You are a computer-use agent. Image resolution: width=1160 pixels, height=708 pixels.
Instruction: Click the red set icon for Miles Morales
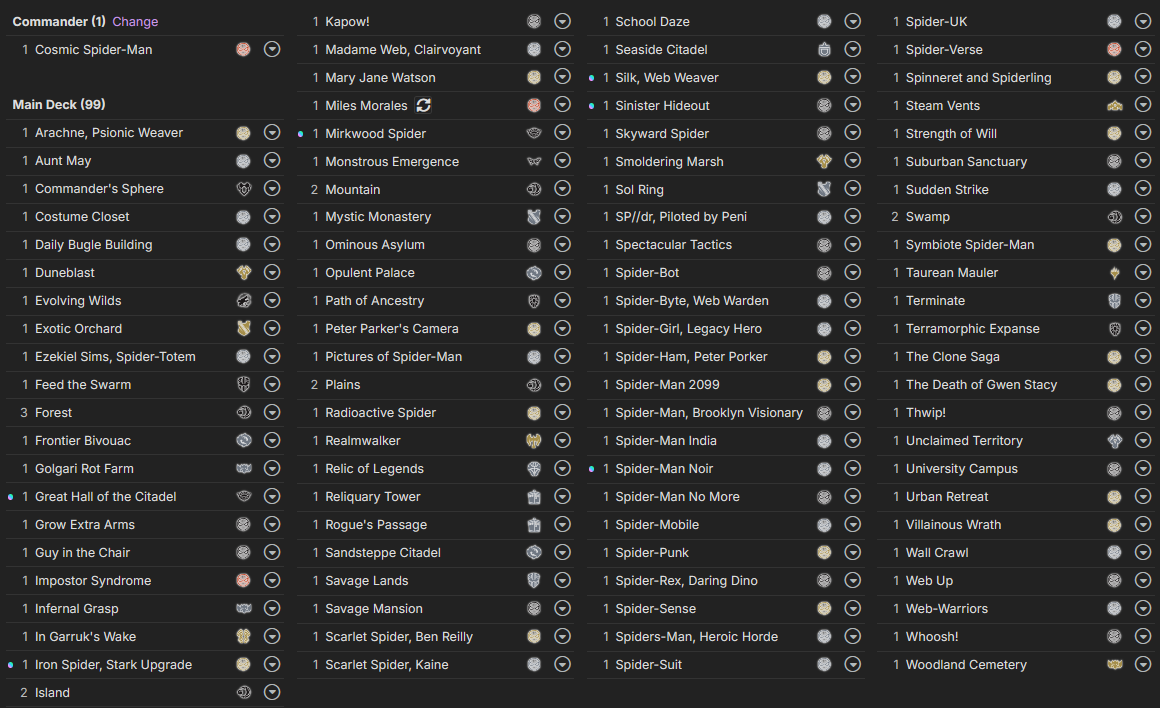click(x=534, y=105)
